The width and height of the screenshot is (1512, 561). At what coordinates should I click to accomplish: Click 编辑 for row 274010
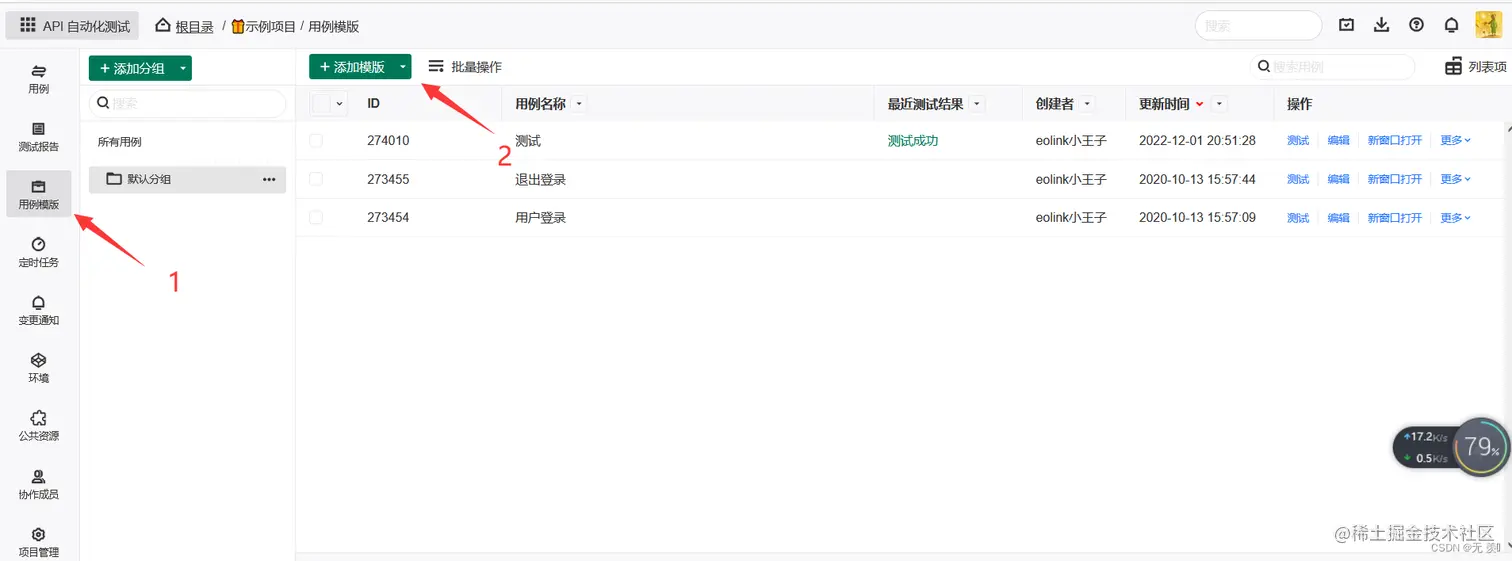(1339, 141)
